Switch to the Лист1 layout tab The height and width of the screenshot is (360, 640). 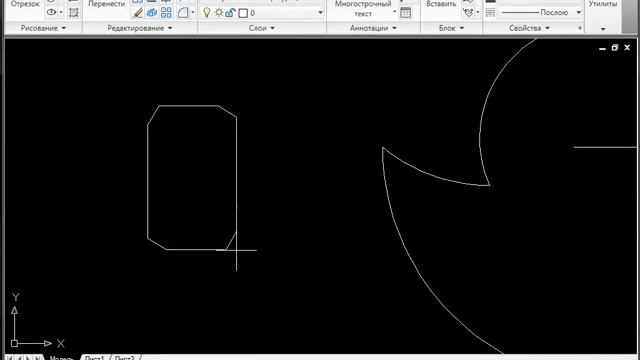pyautogui.click(x=95, y=358)
